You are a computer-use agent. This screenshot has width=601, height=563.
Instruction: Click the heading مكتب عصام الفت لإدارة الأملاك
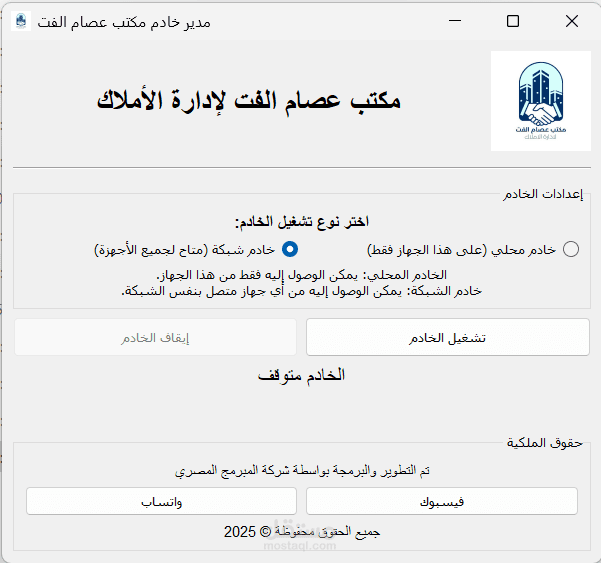click(x=249, y=102)
